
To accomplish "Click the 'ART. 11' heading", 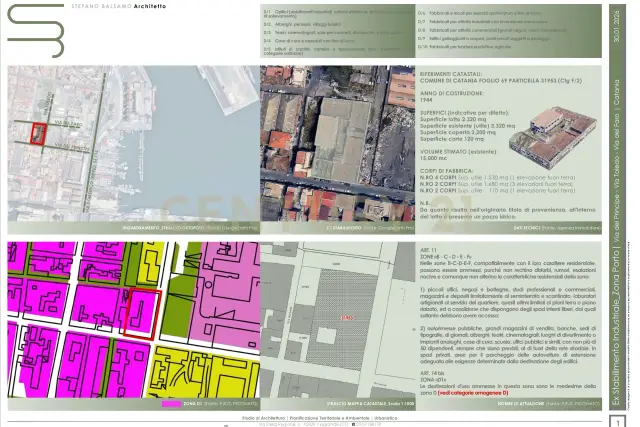I will pyautogui.click(x=428, y=250).
